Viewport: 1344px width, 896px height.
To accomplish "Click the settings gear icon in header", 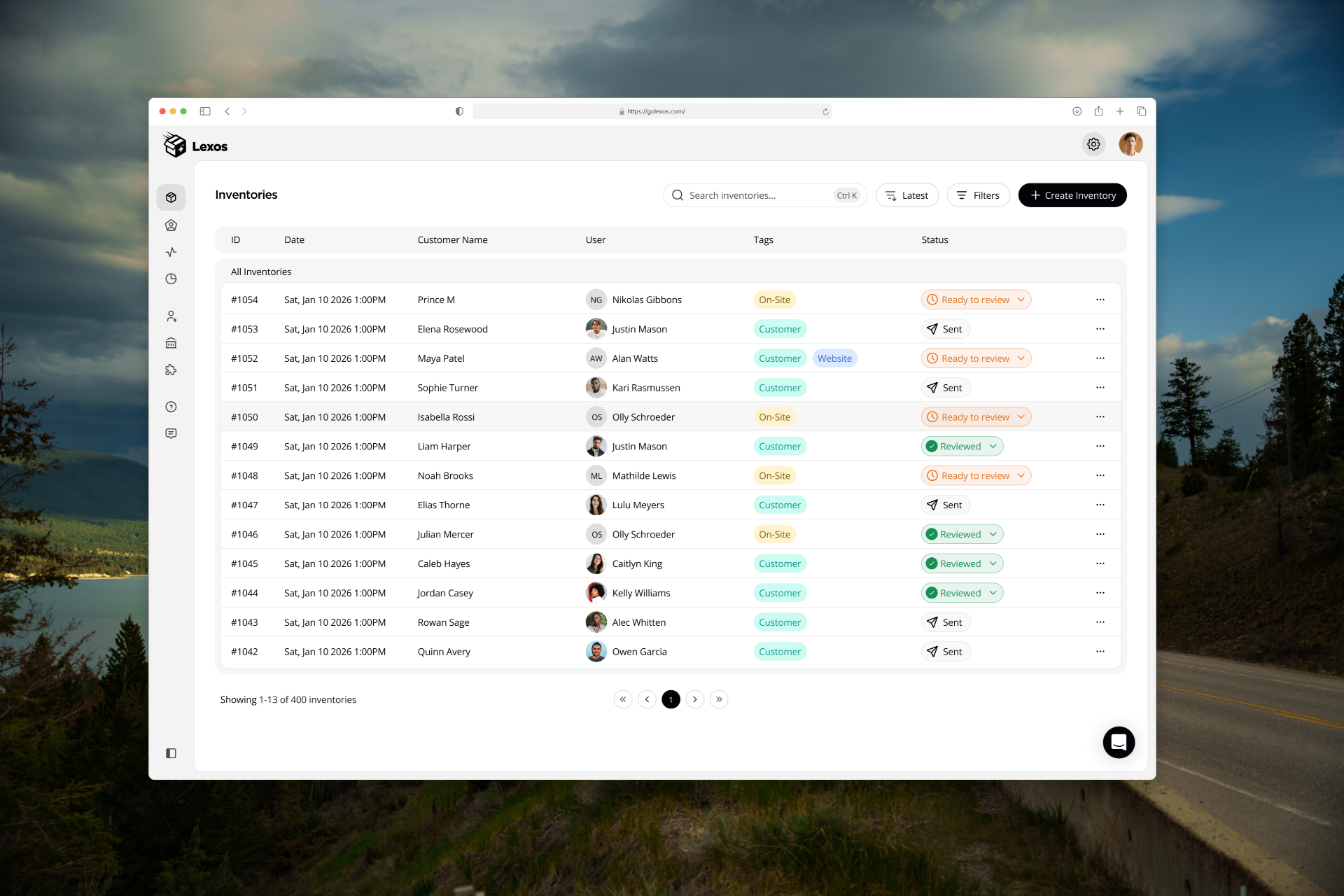I will 1093,144.
